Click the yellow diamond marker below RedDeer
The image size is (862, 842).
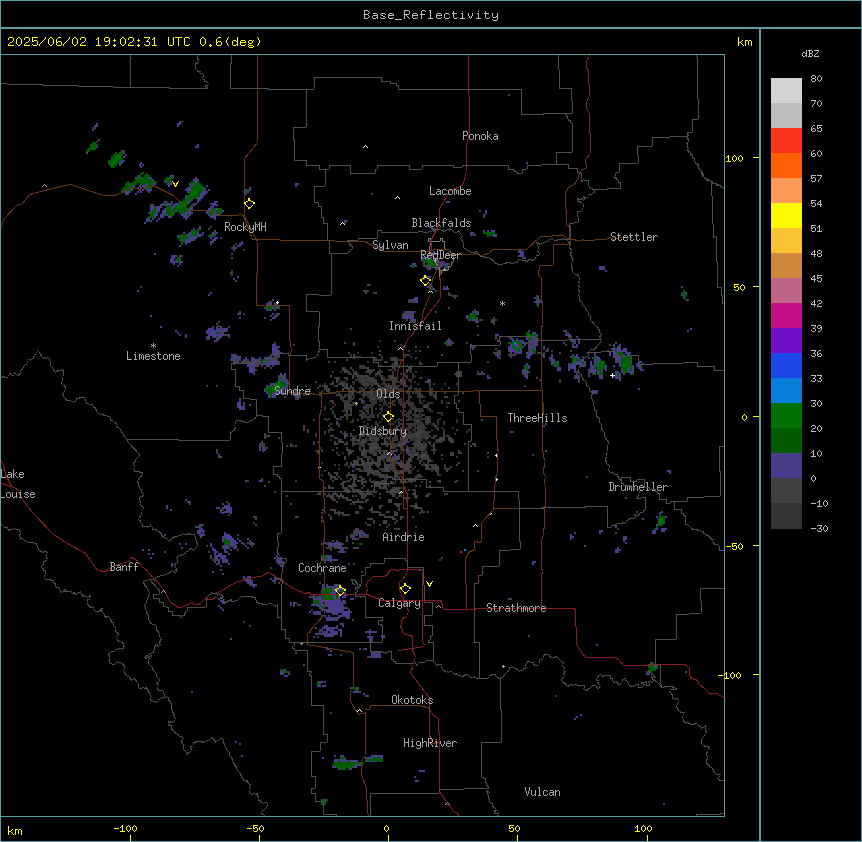426,281
